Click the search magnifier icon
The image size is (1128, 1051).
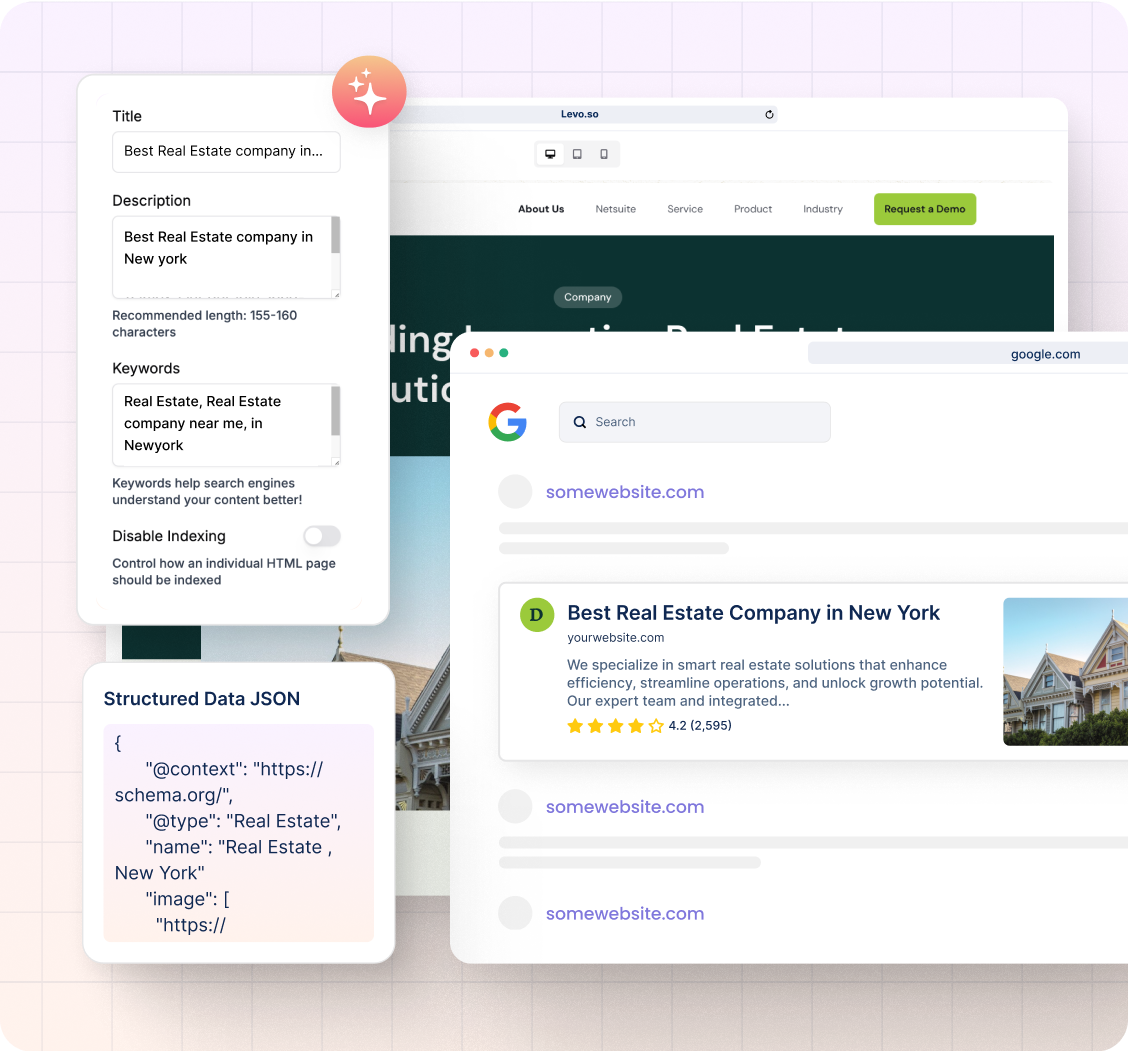coord(580,422)
